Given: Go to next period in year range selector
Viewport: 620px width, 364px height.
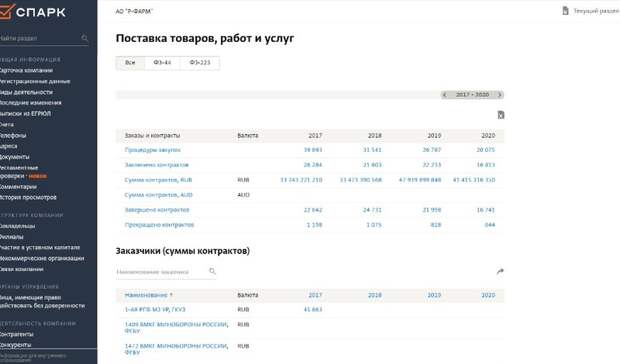Looking at the screenshot, I should 499,95.
